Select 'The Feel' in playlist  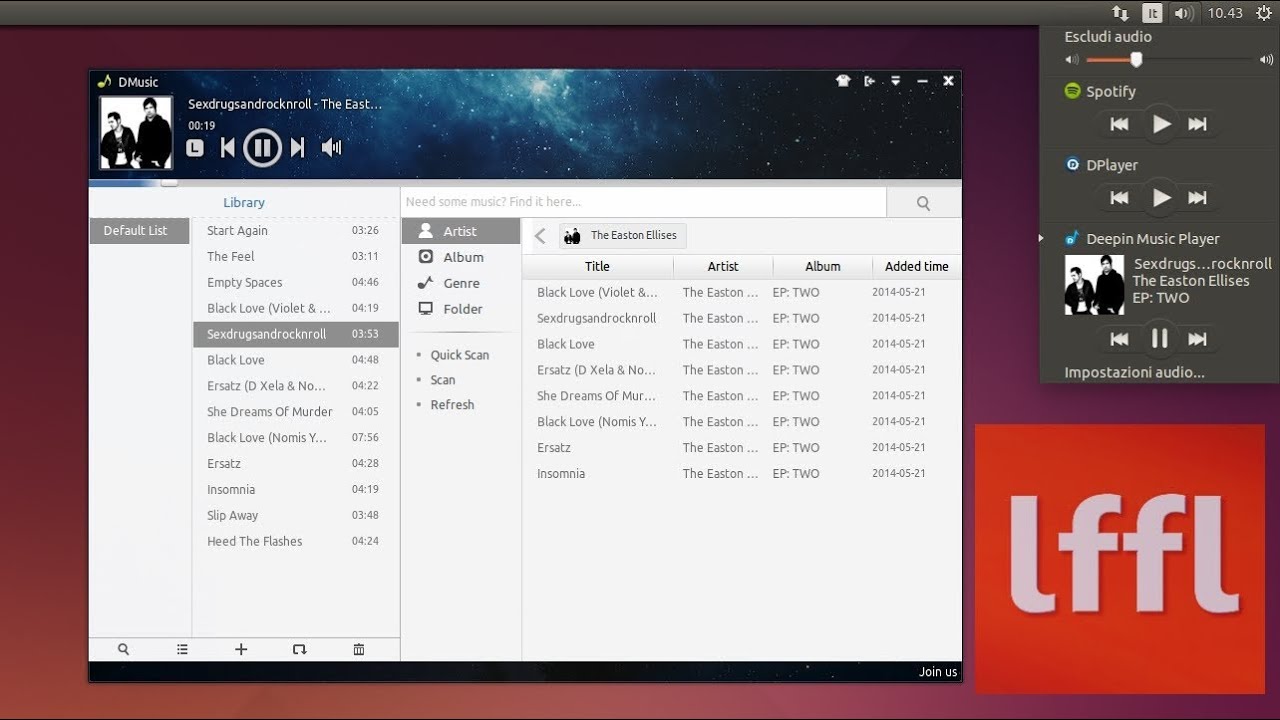coord(296,256)
